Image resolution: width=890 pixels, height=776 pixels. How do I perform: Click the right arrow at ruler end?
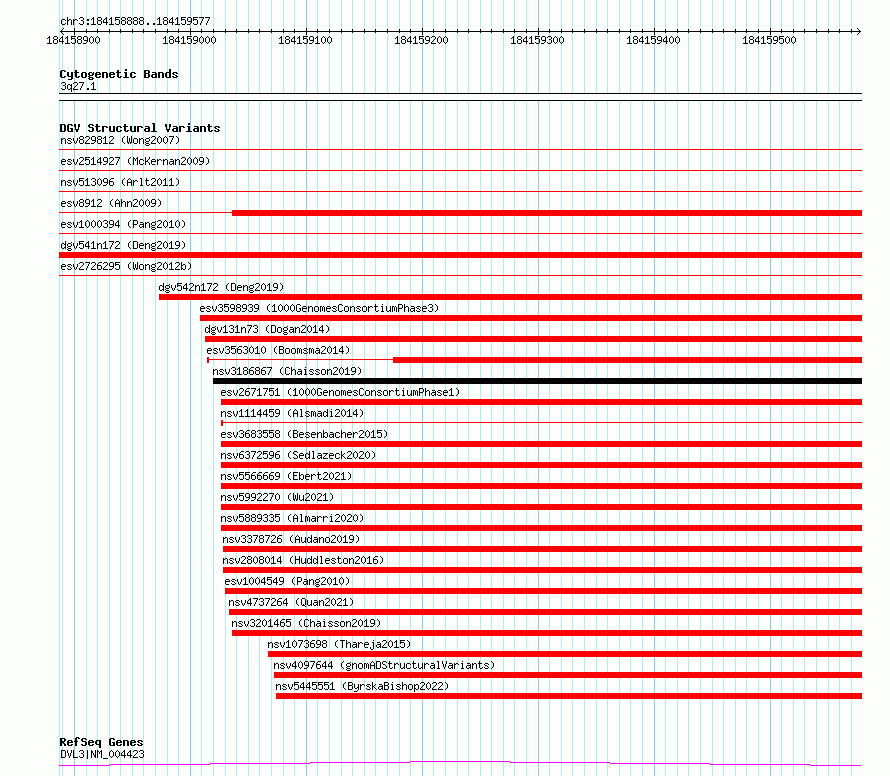click(858, 31)
